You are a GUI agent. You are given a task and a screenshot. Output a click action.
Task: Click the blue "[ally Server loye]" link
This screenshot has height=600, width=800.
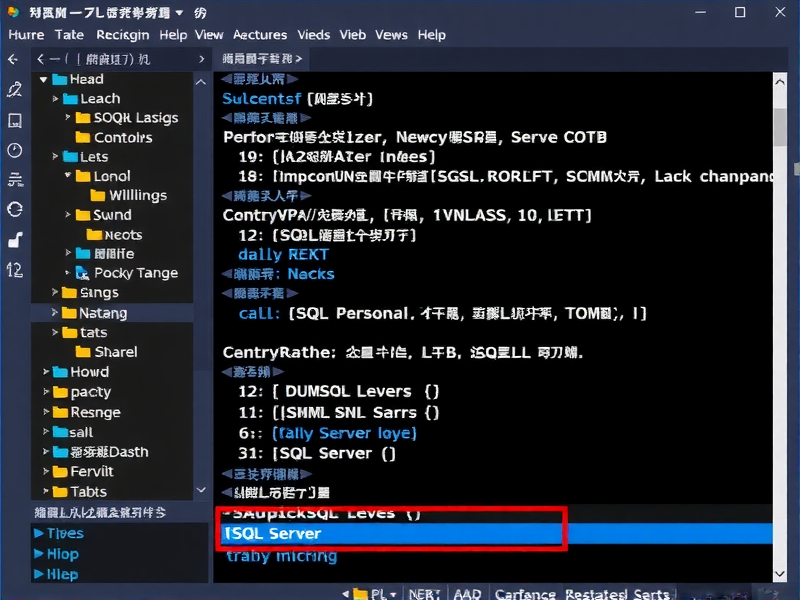point(344,432)
